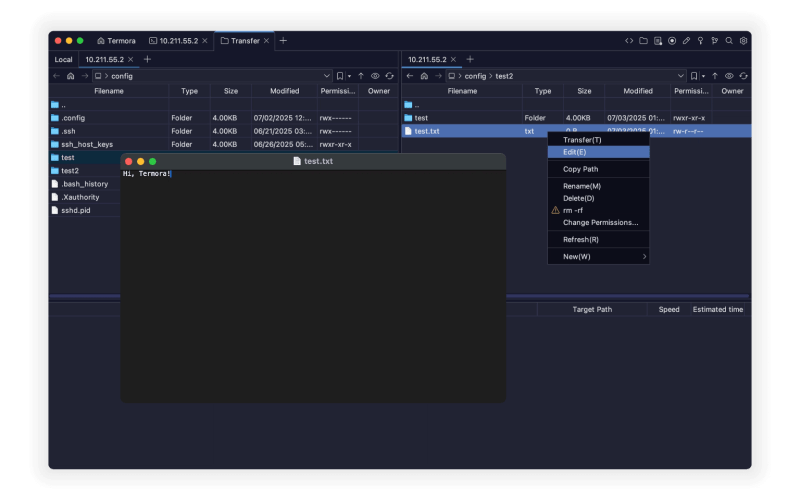The image size is (800, 500).
Task: Close the Transfer tab
Action: (266, 41)
